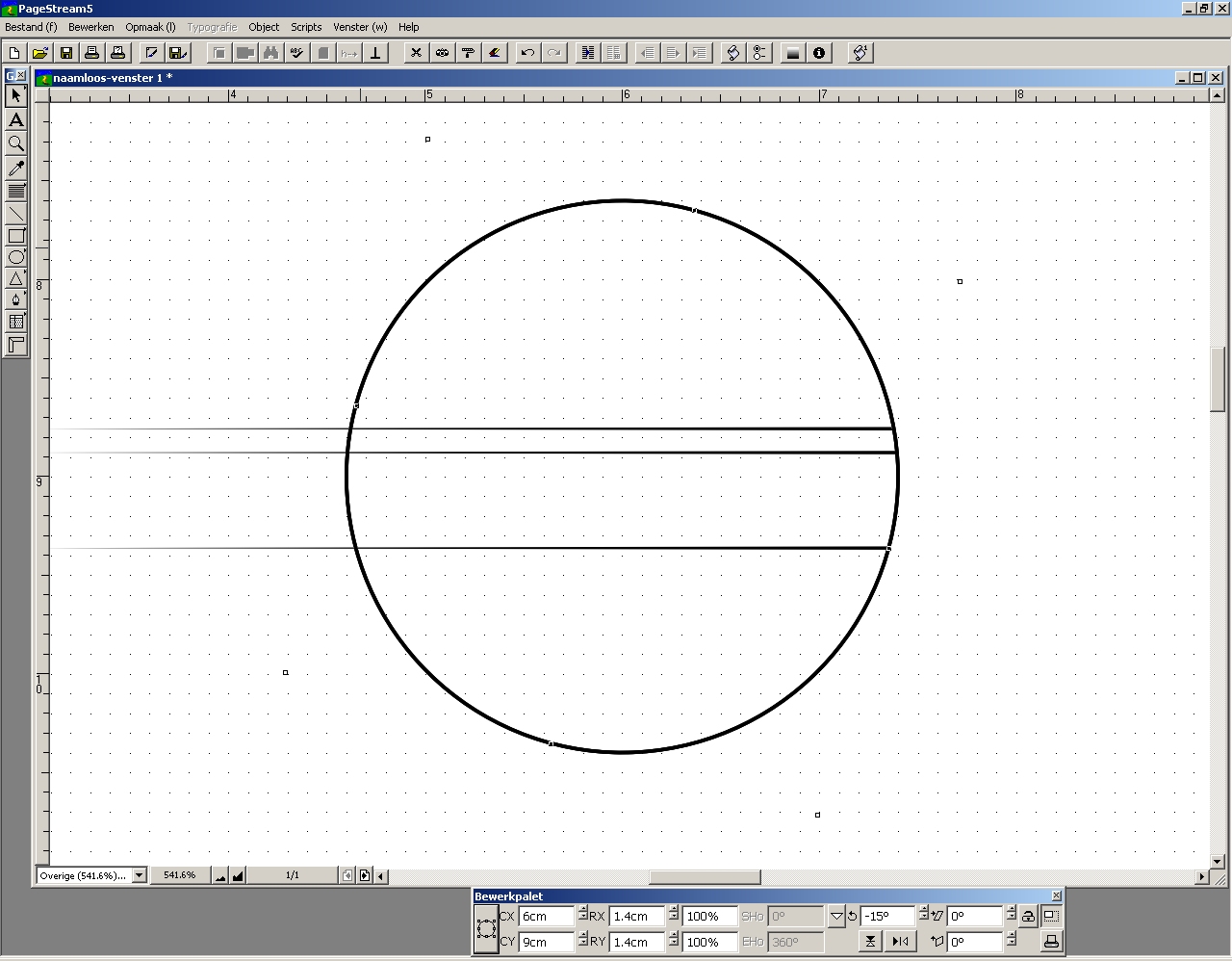Screen dimensions: 1232x961
Task: Select the Pen tool in toolbox
Action: 16,299
